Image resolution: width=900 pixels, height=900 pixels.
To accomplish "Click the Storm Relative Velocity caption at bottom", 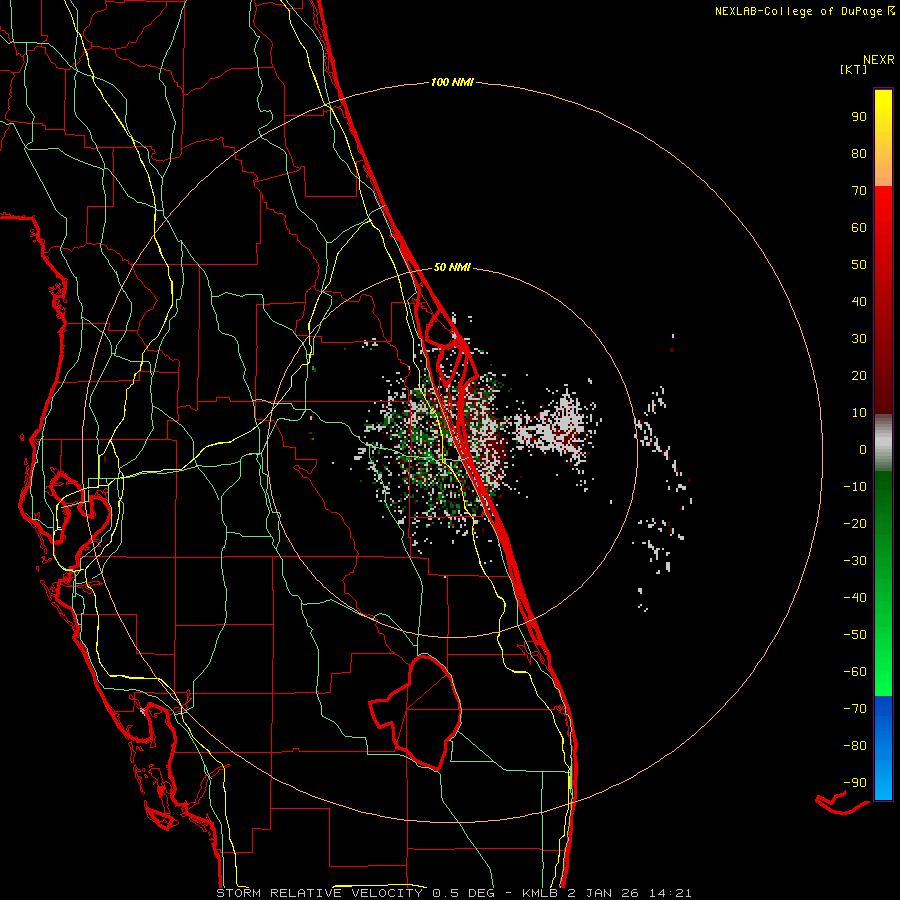I will tap(454, 893).
